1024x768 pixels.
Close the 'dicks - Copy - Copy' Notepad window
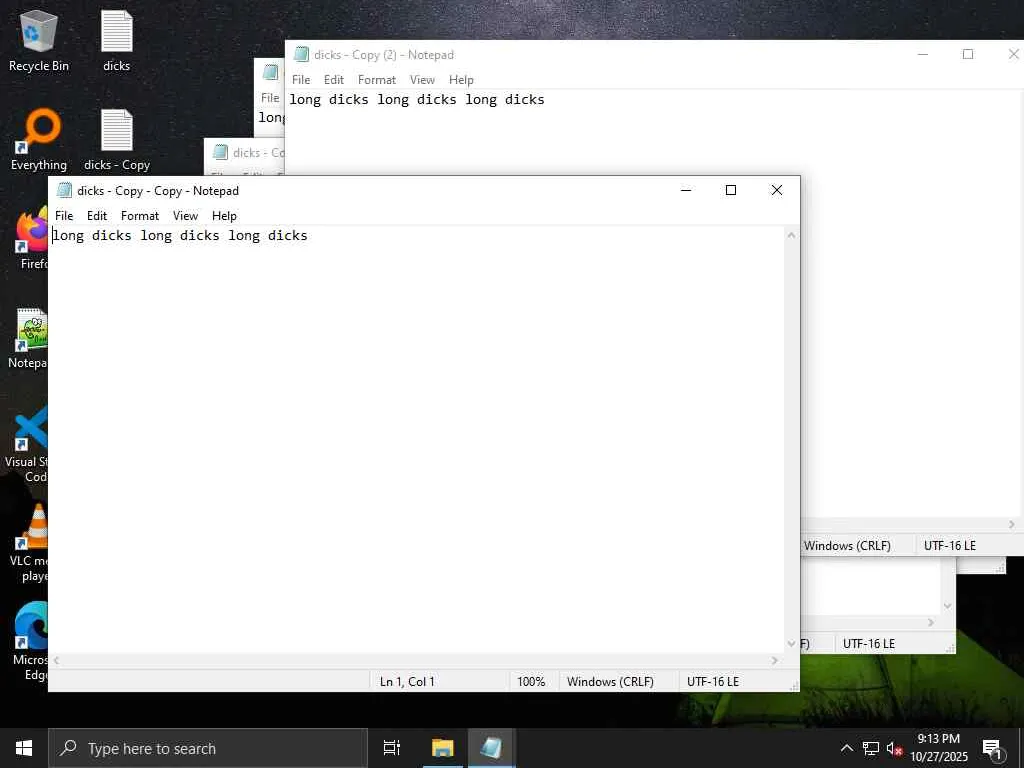pos(776,190)
